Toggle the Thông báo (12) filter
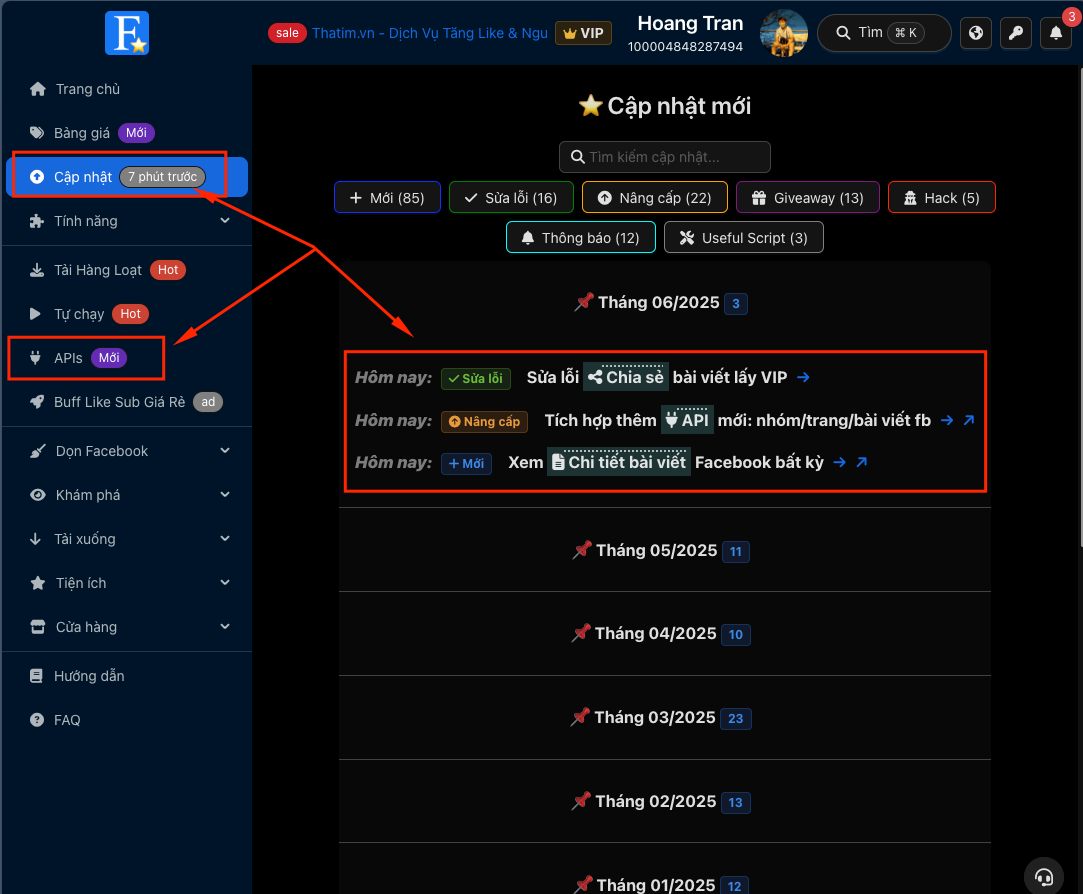Screen dimensions: 1083x894 click(581, 238)
